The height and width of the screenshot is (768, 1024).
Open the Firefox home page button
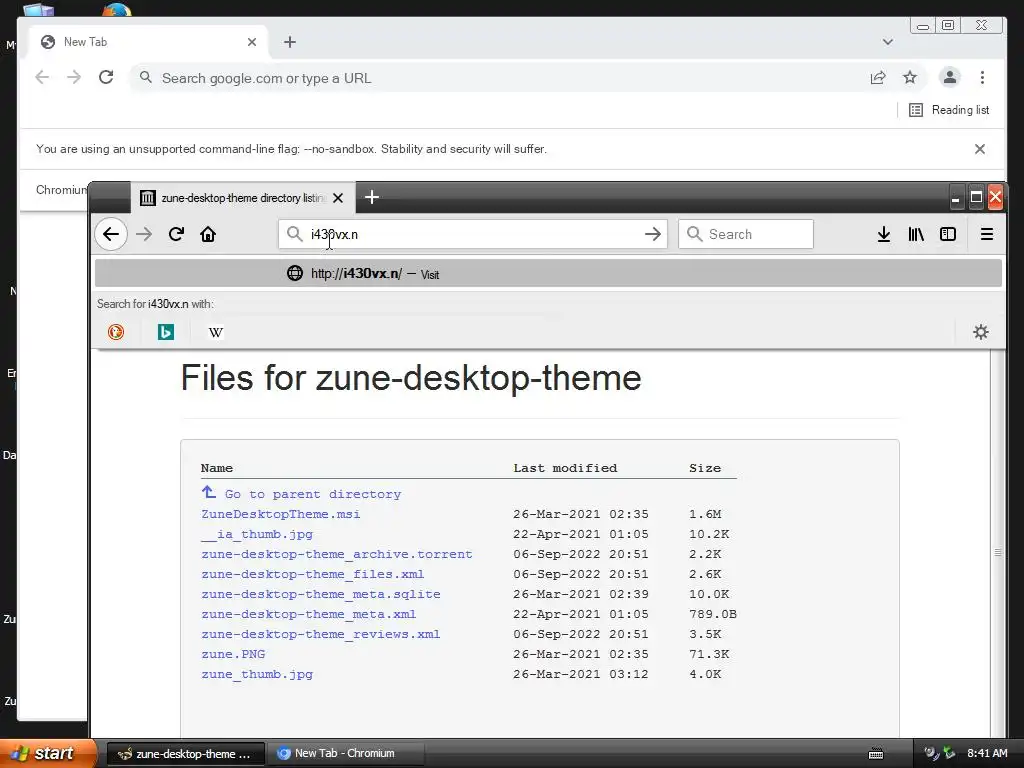(x=208, y=234)
